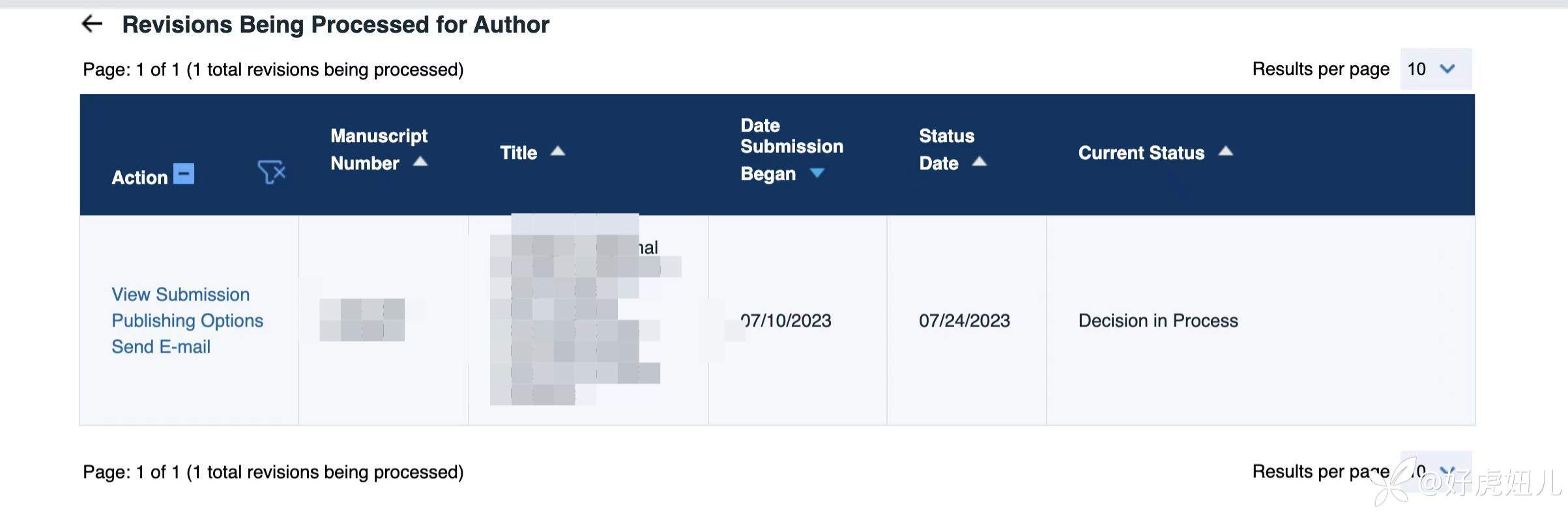The width and height of the screenshot is (1568, 513).
Task: Open the top Results per page dropdown
Action: tap(1435, 69)
